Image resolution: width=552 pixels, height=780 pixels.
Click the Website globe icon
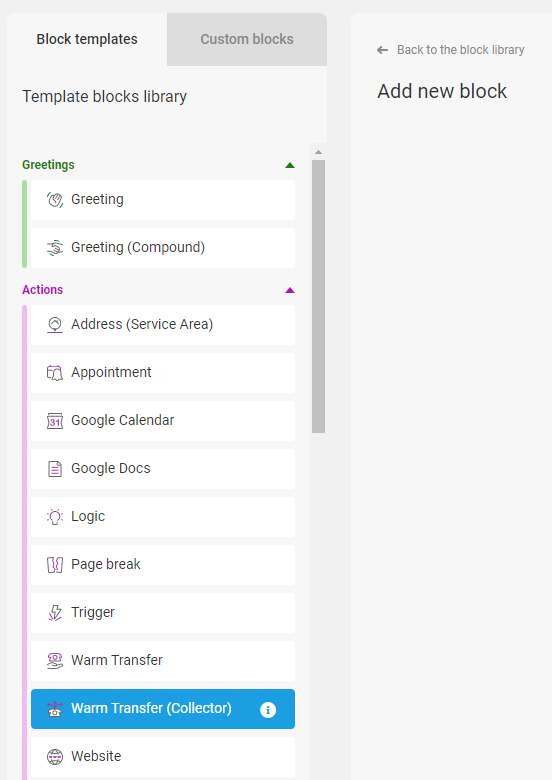click(x=55, y=757)
